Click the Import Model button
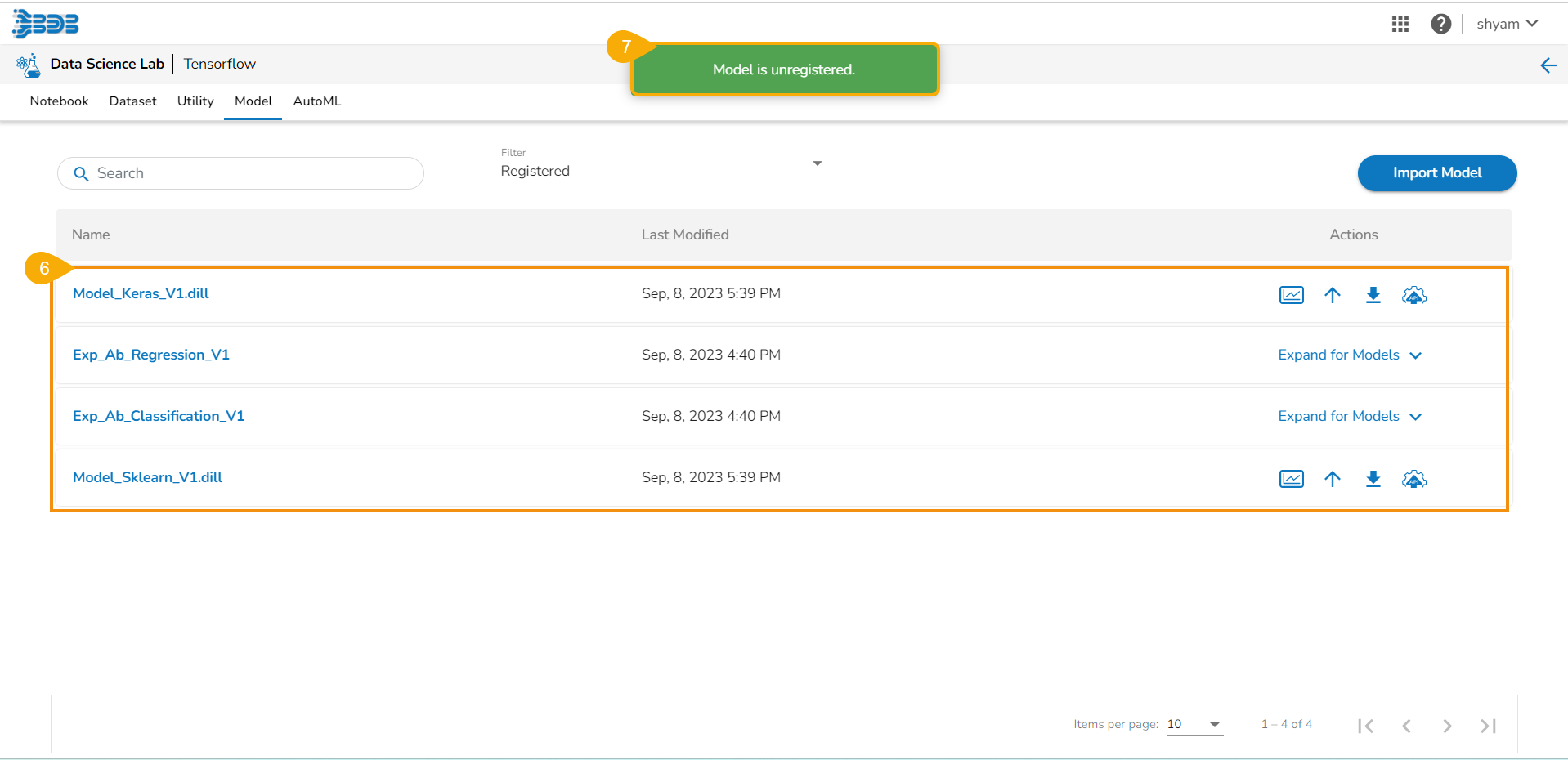This screenshot has width=1568, height=760. coord(1436,172)
